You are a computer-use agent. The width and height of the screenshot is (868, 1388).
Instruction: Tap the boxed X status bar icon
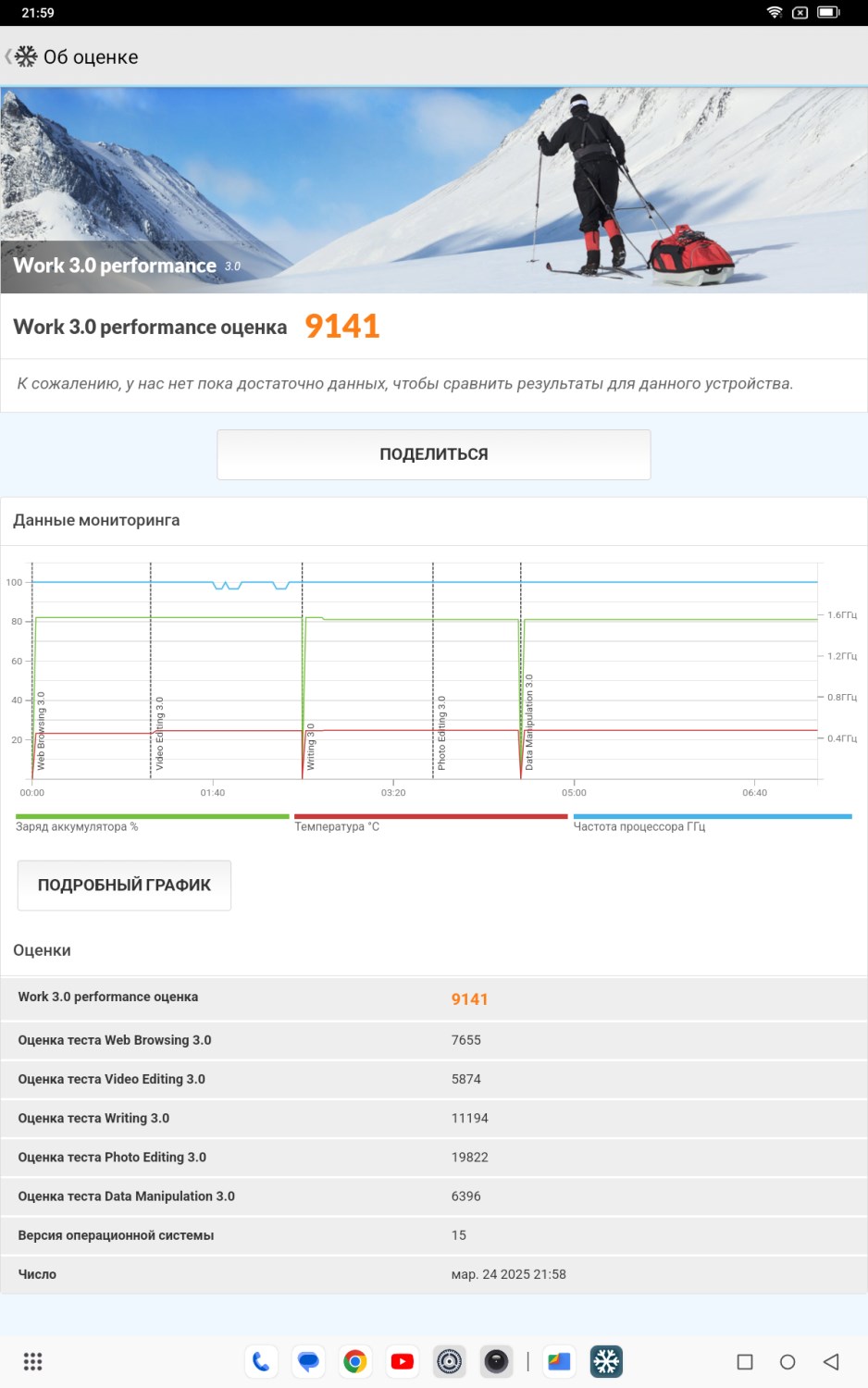[x=800, y=12]
